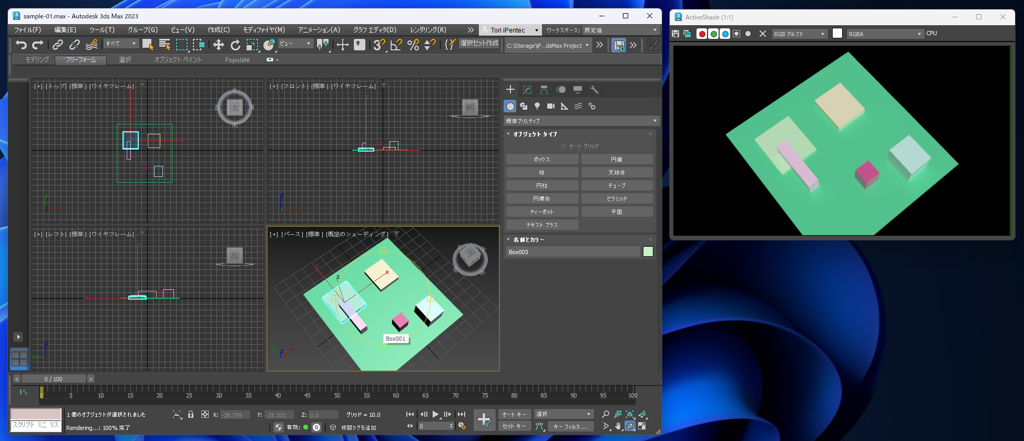Click the ピラミッド primitive button

coord(617,199)
